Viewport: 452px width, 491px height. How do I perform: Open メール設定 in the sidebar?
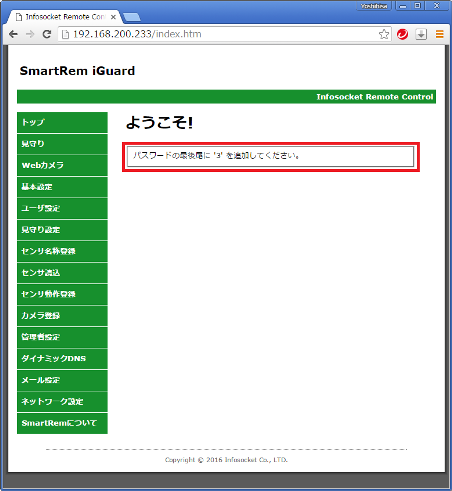coord(62,380)
